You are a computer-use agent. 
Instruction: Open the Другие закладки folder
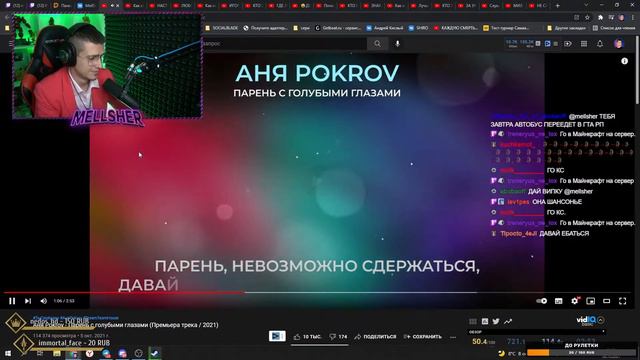566,28
